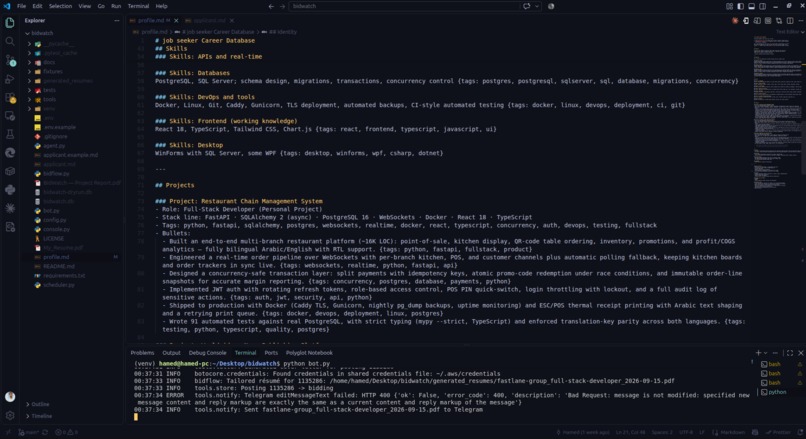The image size is (806, 439).
Task: Open the File menu
Action: 21,6
